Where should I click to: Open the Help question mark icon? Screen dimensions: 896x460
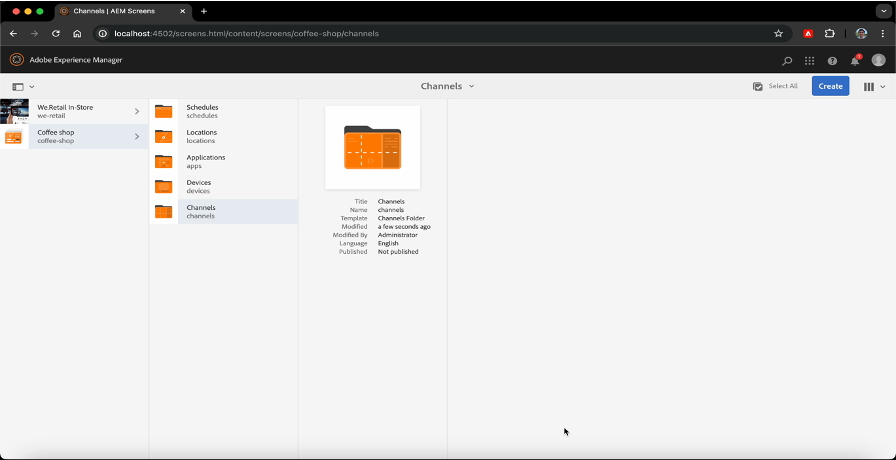tap(832, 60)
